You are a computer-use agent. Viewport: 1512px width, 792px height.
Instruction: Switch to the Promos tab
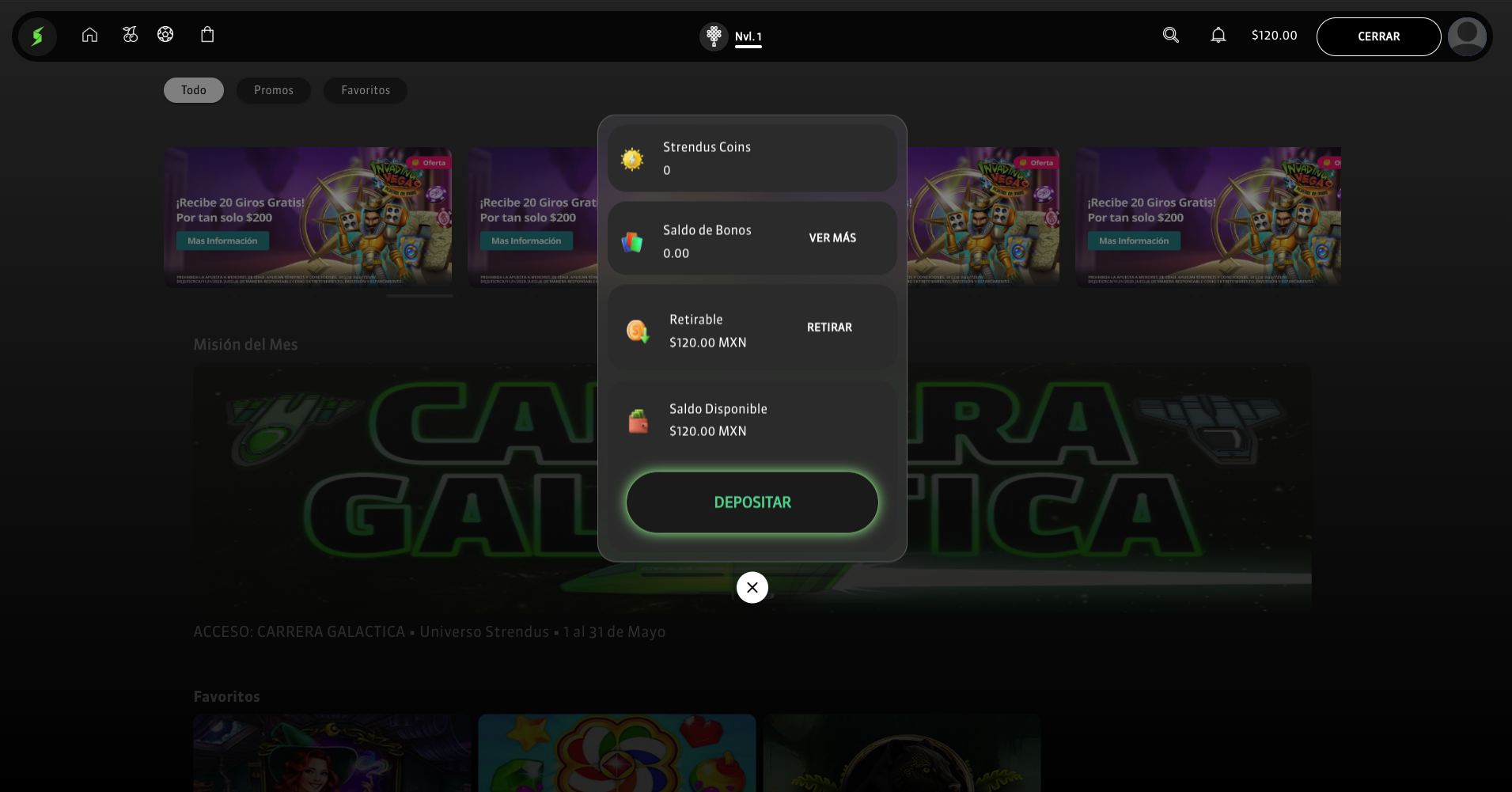point(274,90)
